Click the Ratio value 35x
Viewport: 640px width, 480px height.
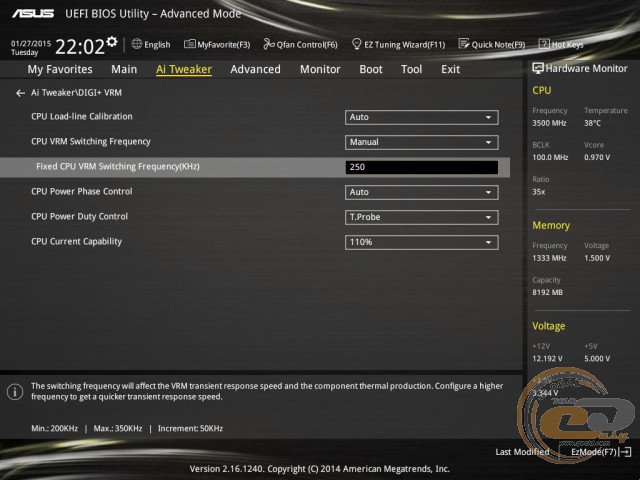(x=538, y=192)
